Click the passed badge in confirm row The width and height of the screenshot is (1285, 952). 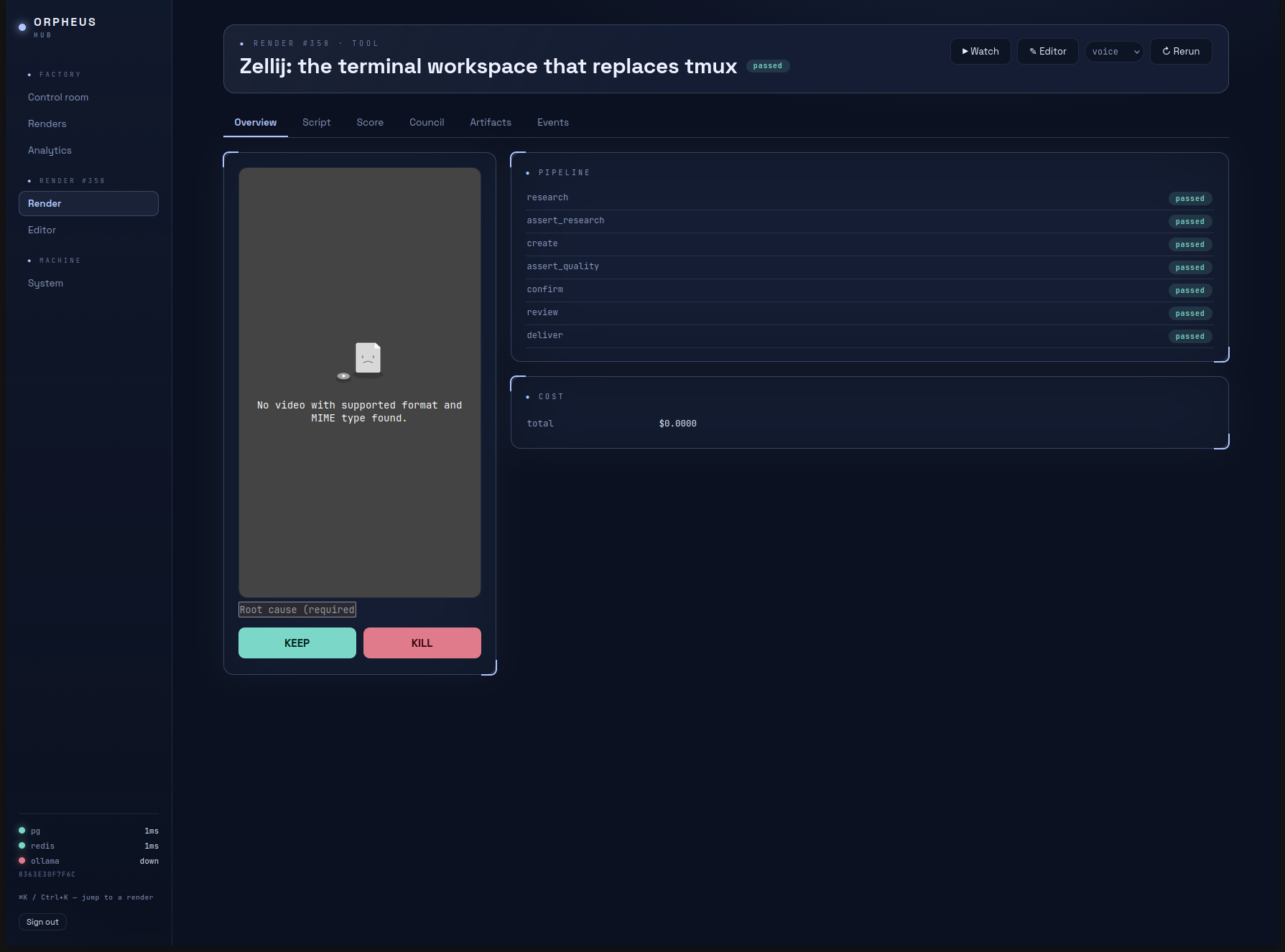click(x=1190, y=291)
